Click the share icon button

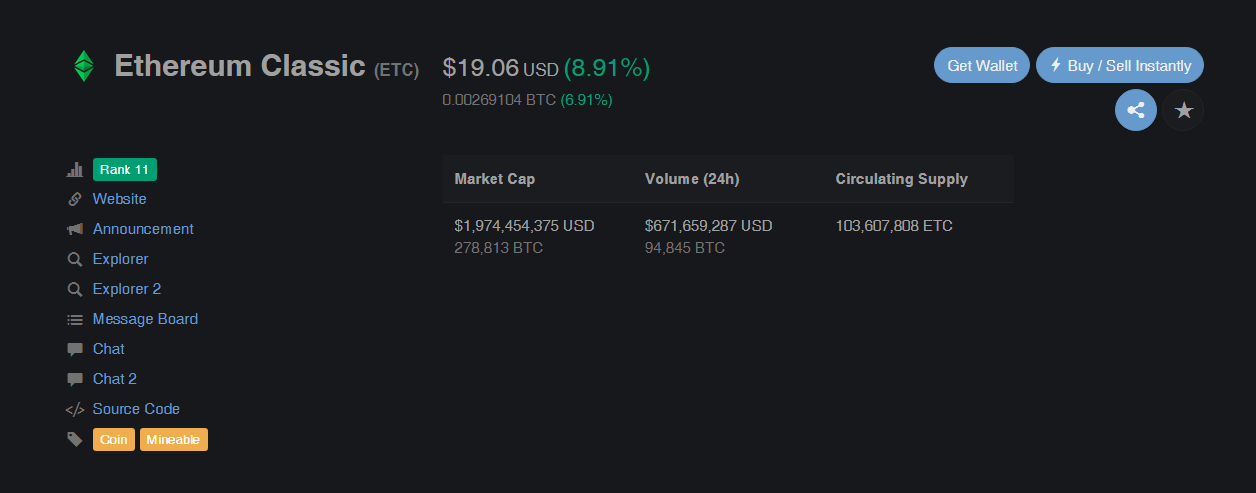point(1135,110)
